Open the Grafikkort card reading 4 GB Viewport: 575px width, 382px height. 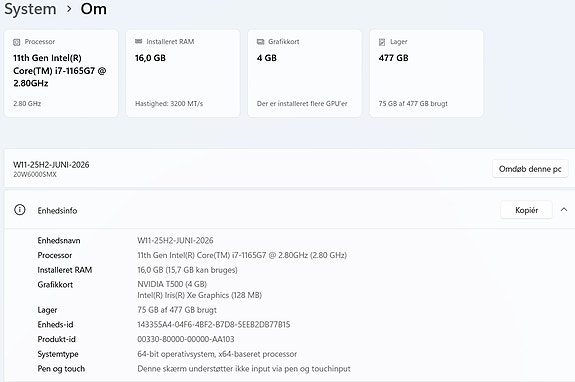click(x=304, y=73)
